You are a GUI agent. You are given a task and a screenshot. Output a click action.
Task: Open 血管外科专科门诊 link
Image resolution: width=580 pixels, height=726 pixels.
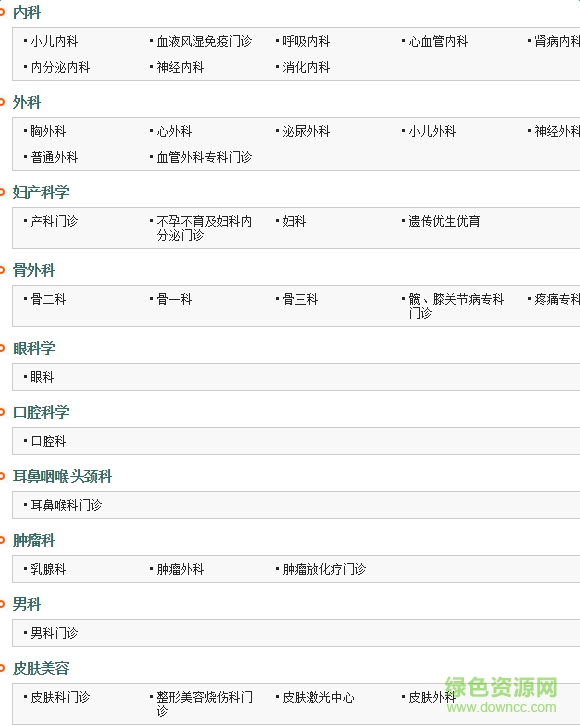[204, 157]
